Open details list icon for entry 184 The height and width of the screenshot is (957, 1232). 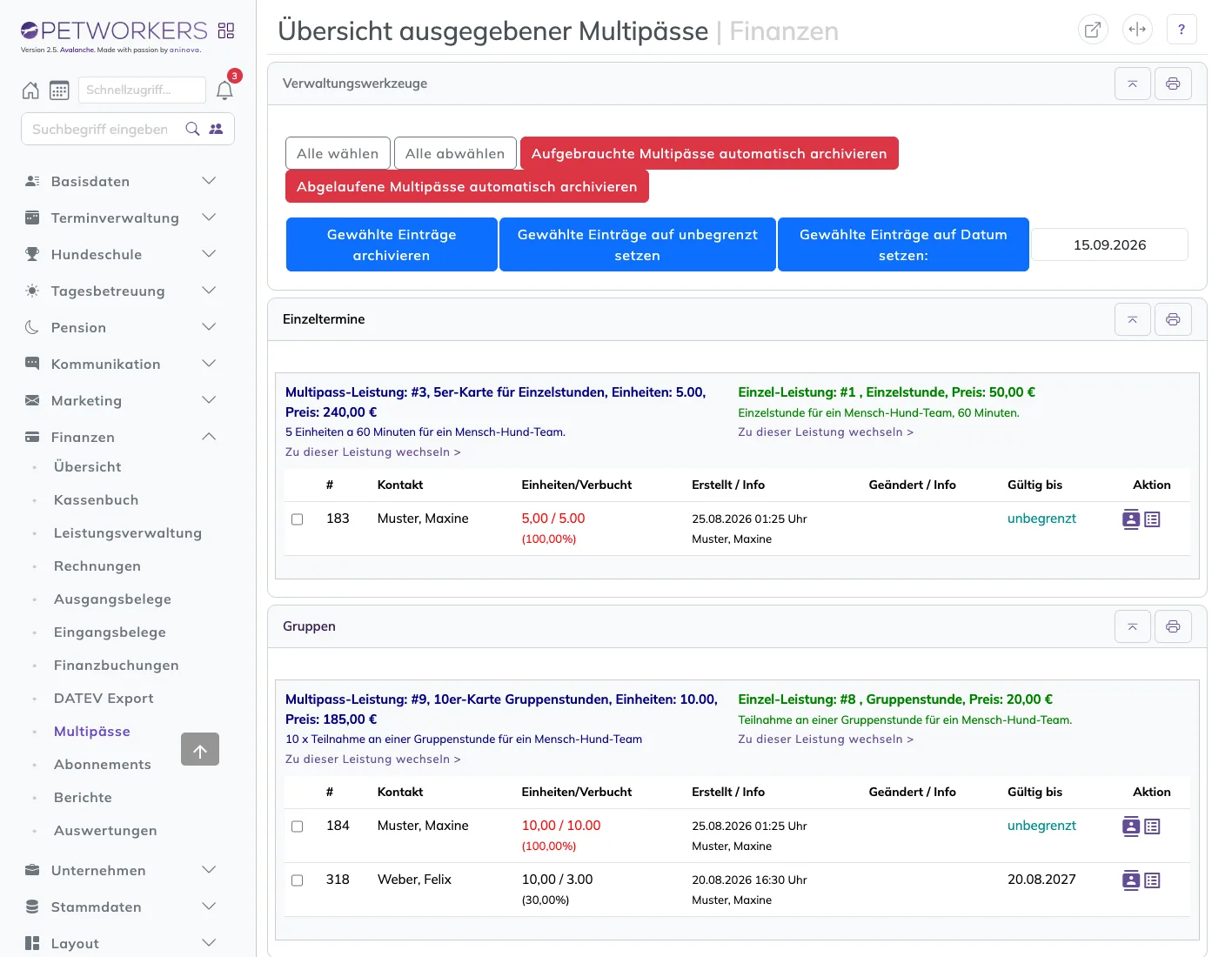pyautogui.click(x=1152, y=826)
